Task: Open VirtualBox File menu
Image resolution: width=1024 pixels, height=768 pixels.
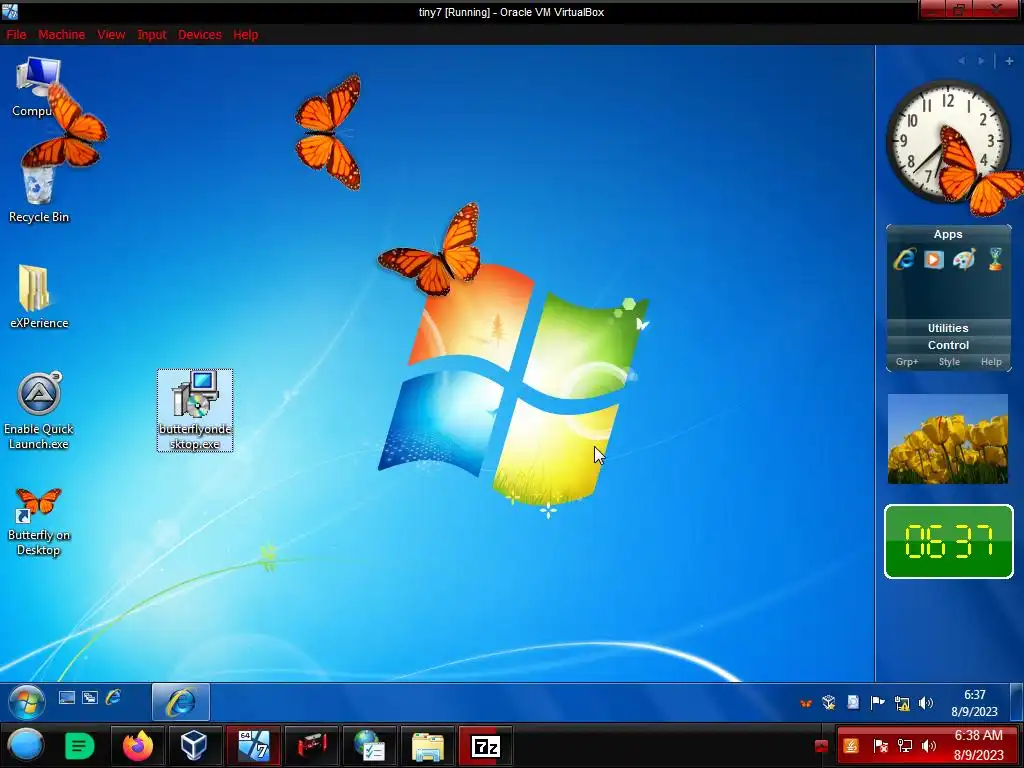Action: click(x=16, y=35)
